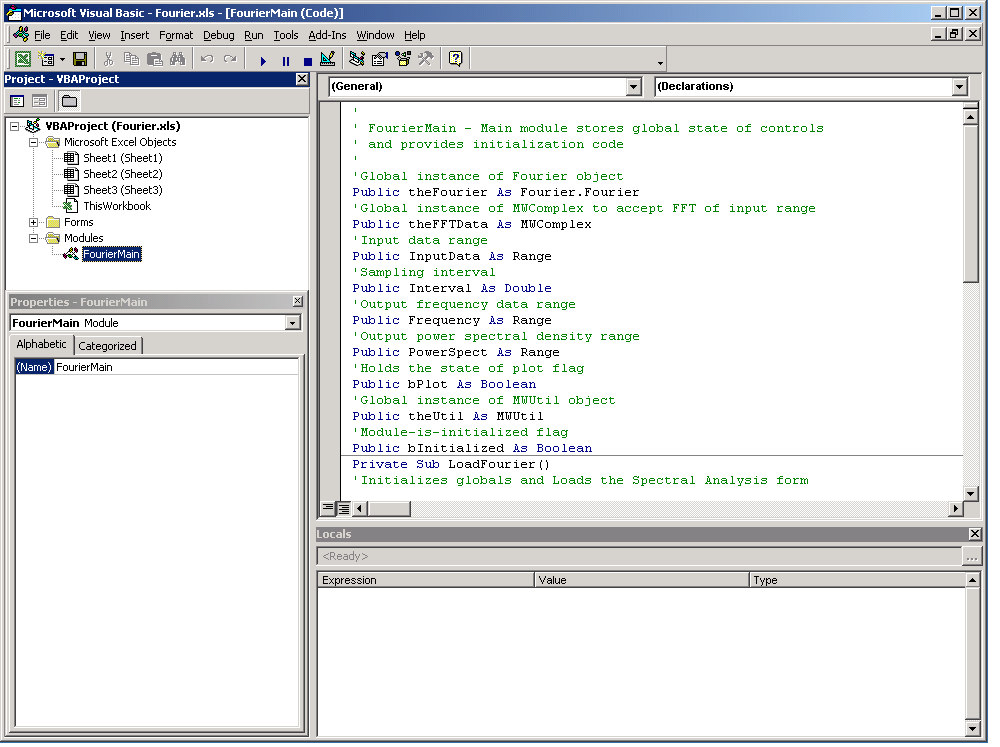Screen dimensions: 1000x747
Task: Click the Locals window scroll-down arrow
Action: point(972,728)
